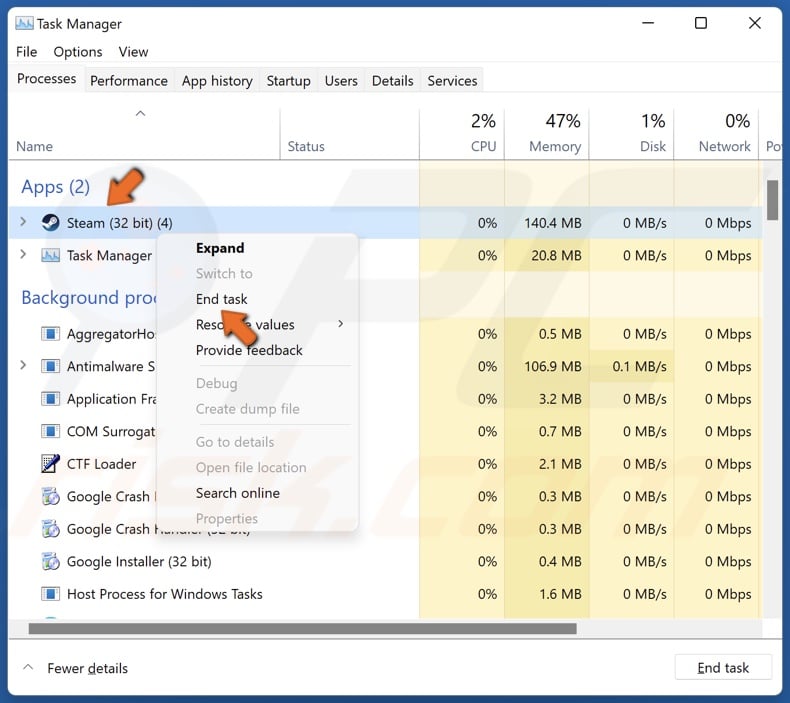
Task: Click the AggregatorHost process icon
Action: pos(50,334)
